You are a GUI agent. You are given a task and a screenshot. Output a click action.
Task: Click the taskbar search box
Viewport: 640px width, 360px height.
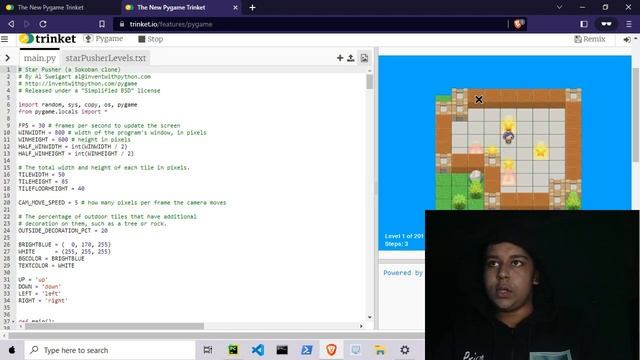click(x=110, y=350)
